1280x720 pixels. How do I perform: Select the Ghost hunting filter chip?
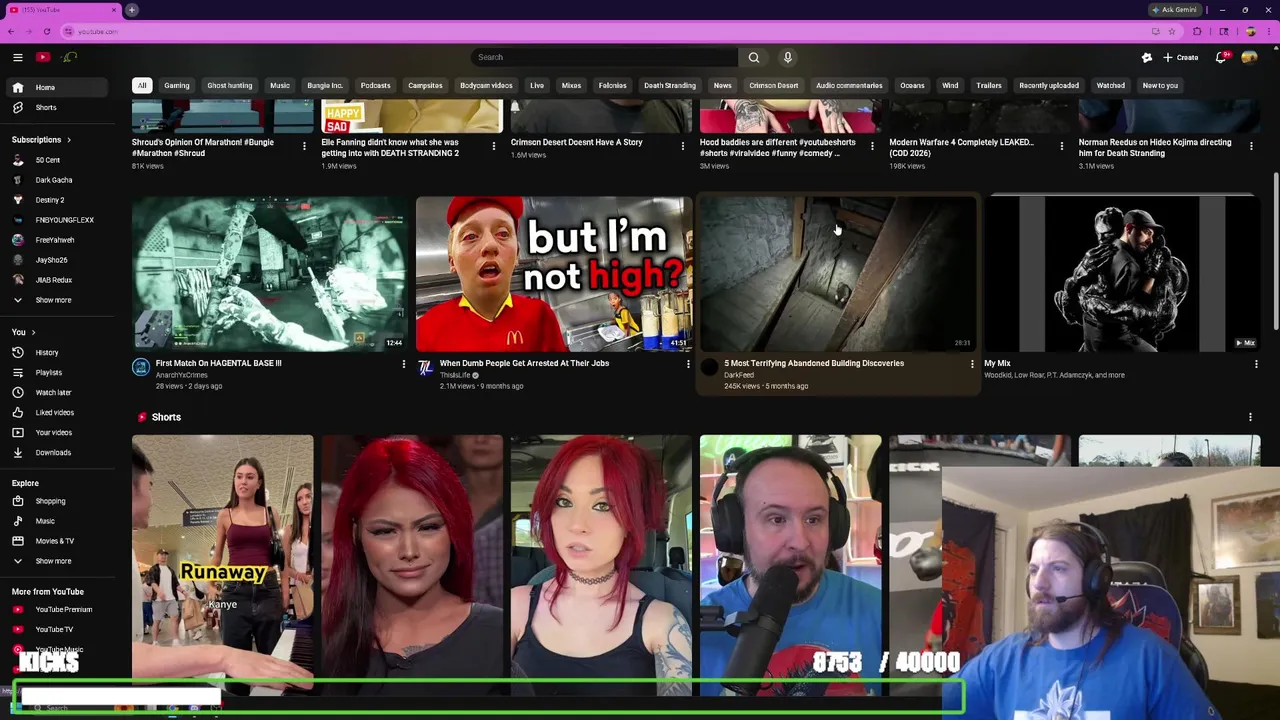tap(229, 85)
